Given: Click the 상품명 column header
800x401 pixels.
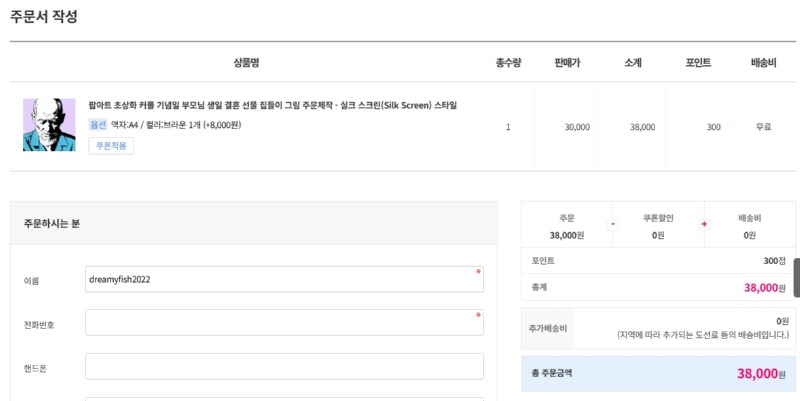Looking at the screenshot, I should pos(246,63).
